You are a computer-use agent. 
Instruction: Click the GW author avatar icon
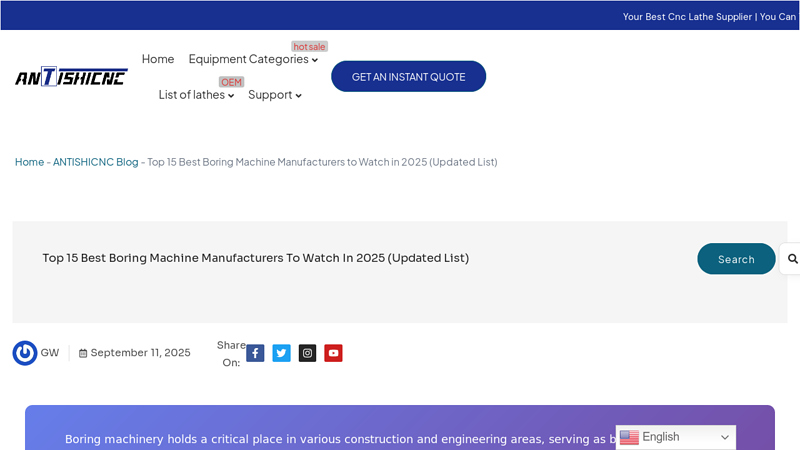25,353
